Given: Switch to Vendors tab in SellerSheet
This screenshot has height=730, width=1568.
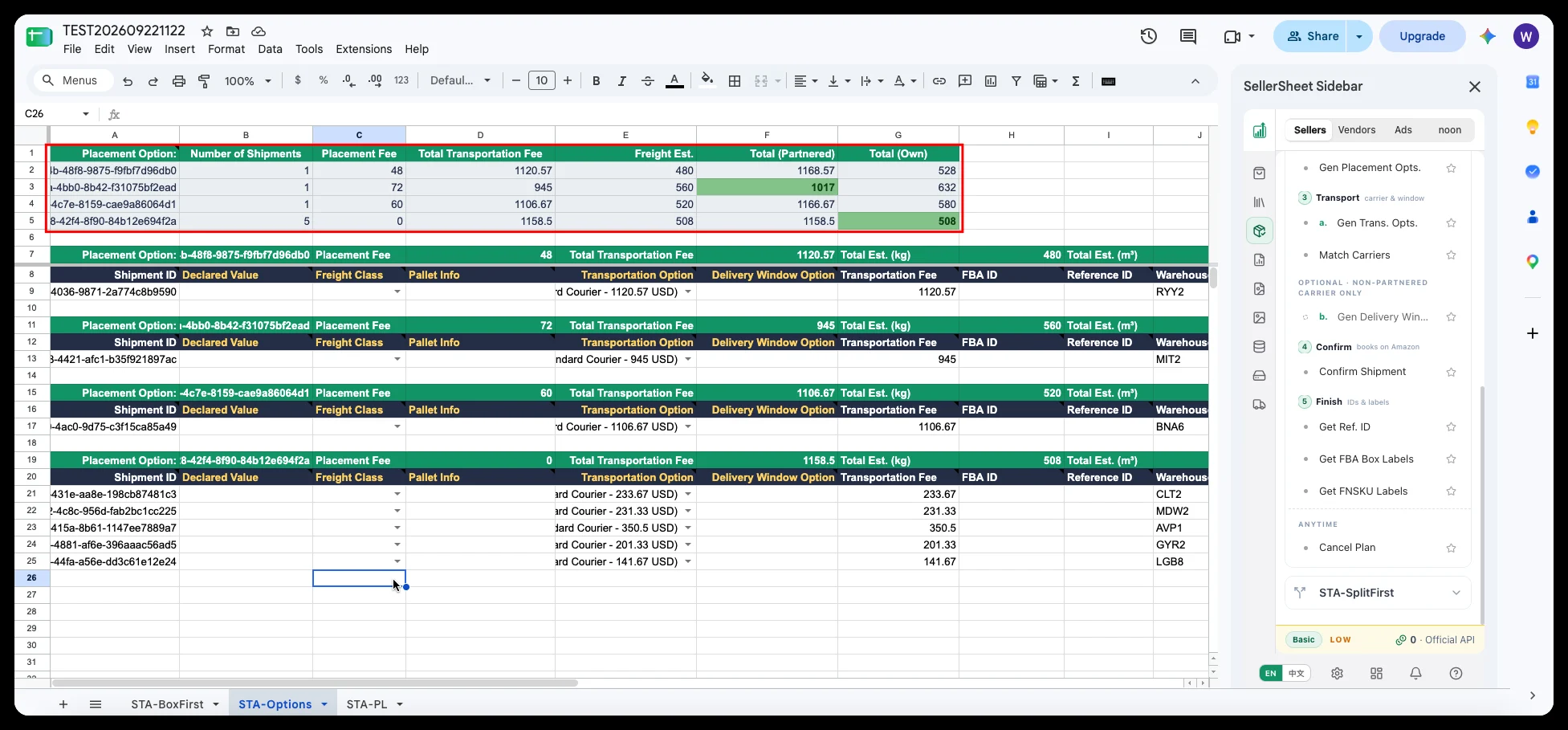Looking at the screenshot, I should point(1357,130).
